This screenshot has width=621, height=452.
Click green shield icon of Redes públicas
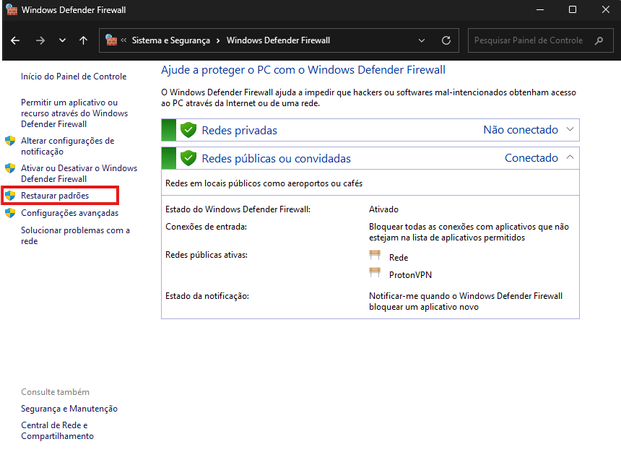point(188,158)
